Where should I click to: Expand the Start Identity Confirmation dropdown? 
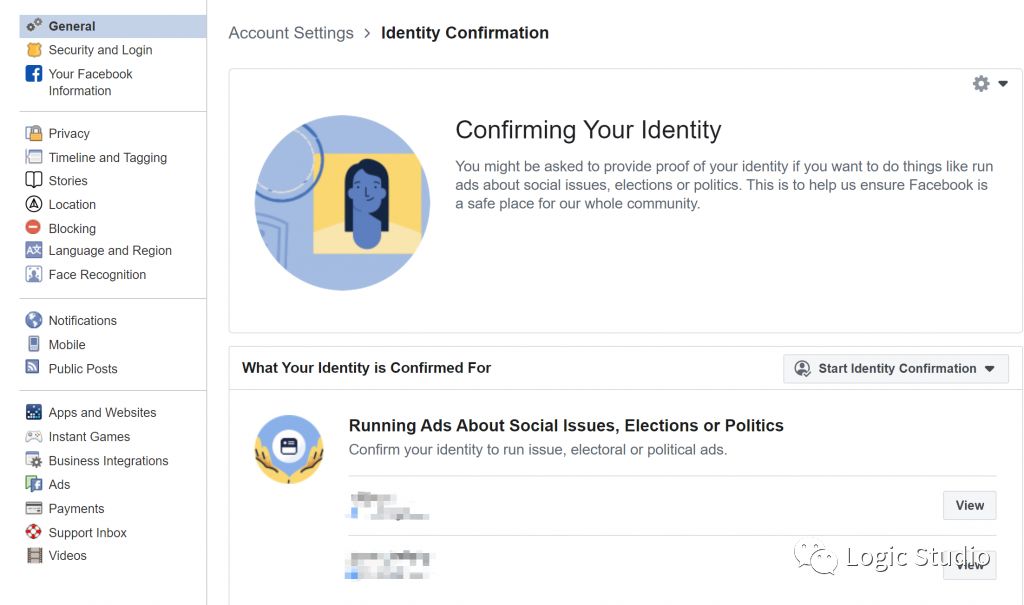tap(896, 368)
